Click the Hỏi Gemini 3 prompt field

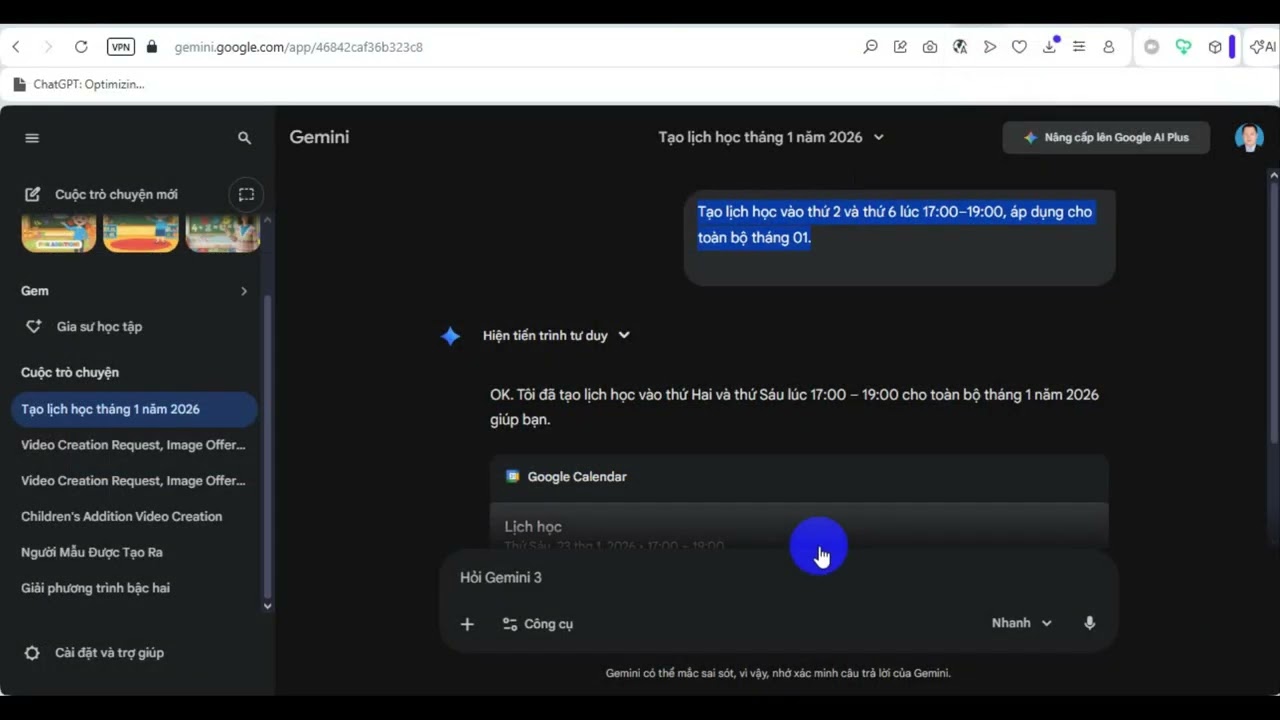(x=778, y=578)
